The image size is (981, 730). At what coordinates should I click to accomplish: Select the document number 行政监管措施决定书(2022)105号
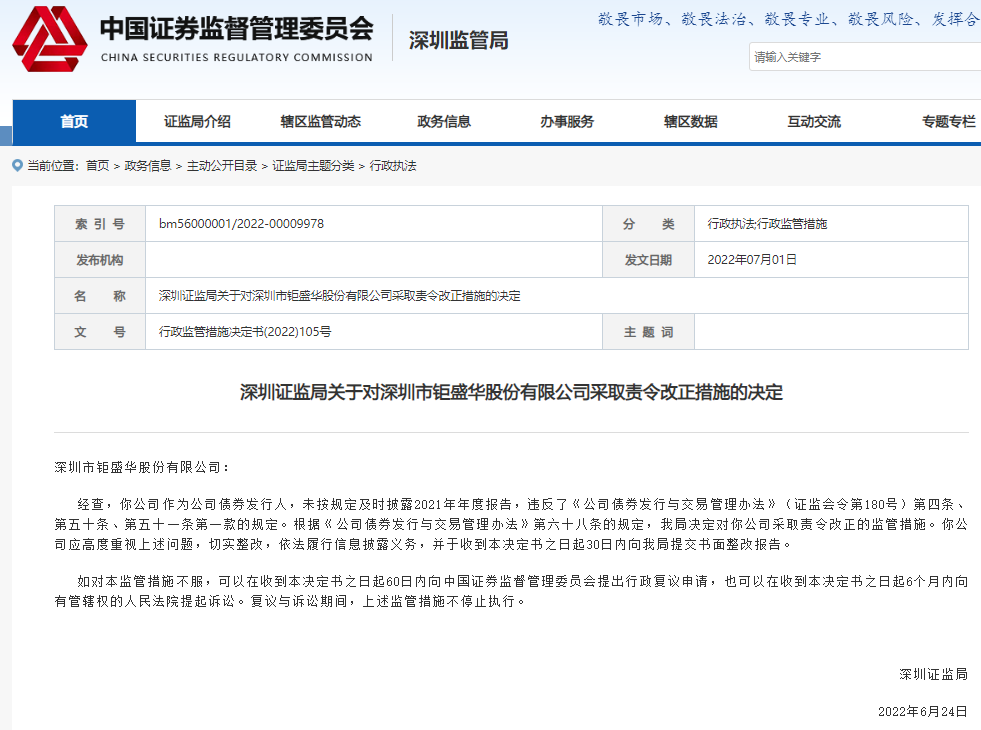point(245,332)
